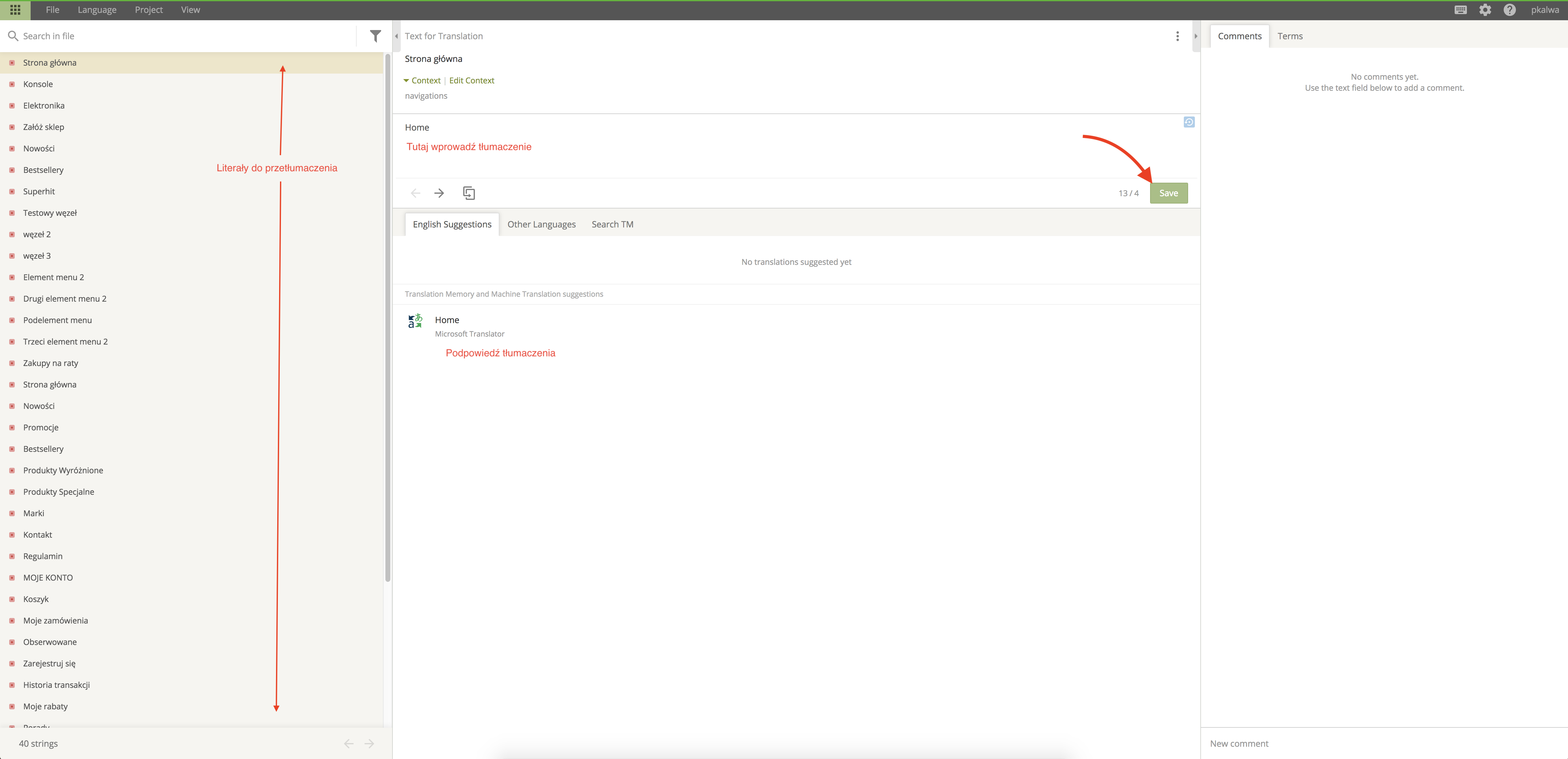The image size is (1568, 759).
Task: Collapse the left strings panel arrow
Action: (x=396, y=36)
